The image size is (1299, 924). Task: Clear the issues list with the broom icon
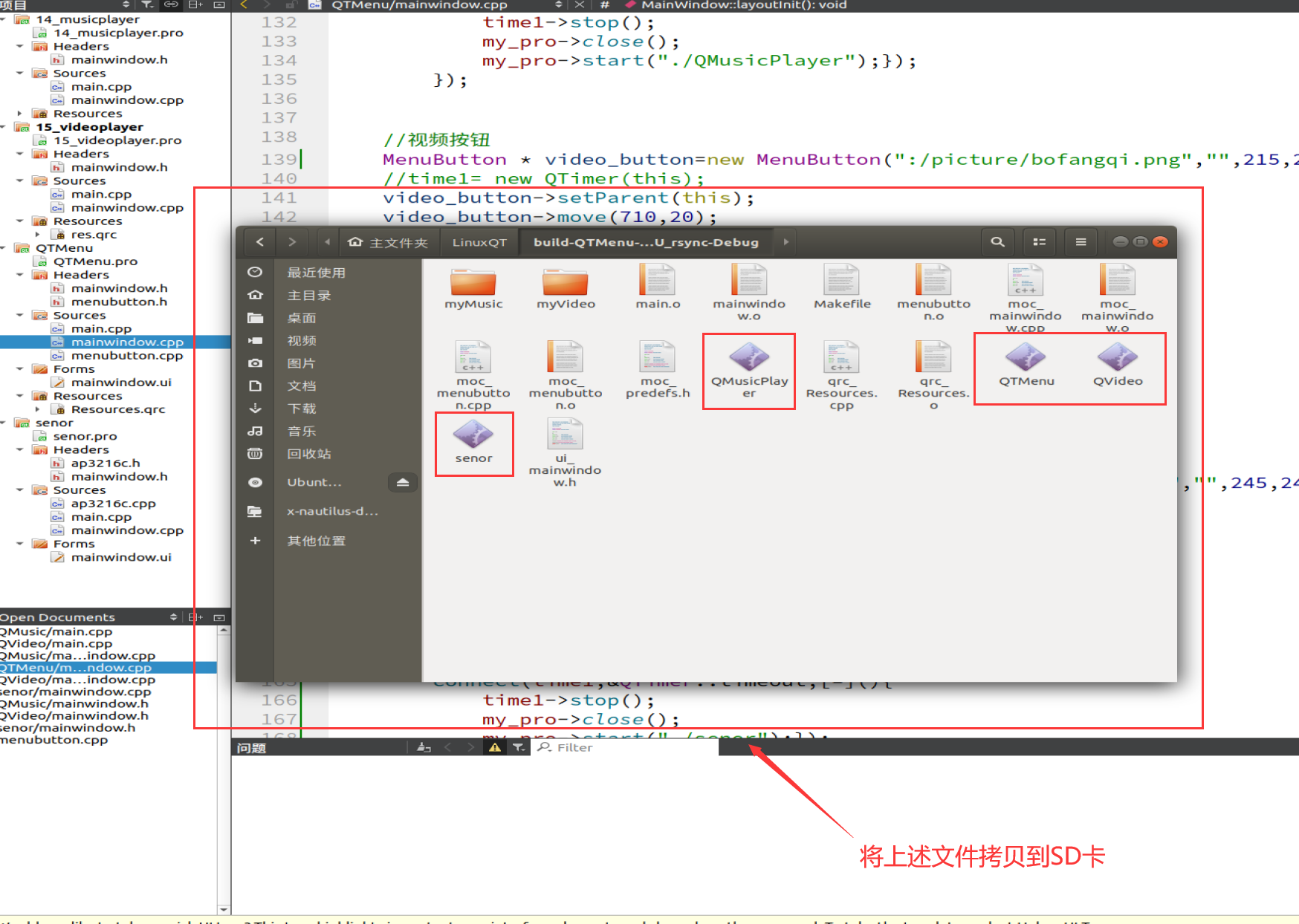pyautogui.click(x=424, y=747)
